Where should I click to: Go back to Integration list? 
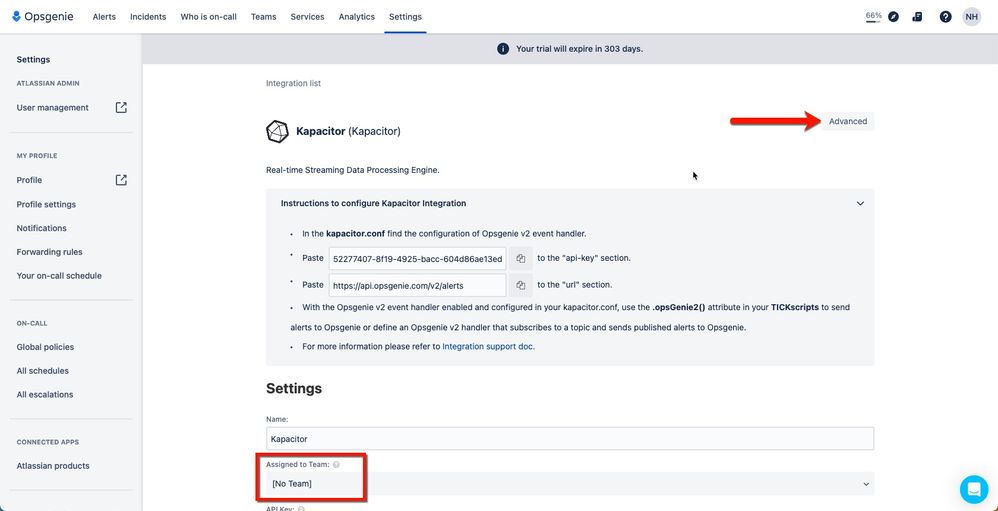(x=293, y=83)
